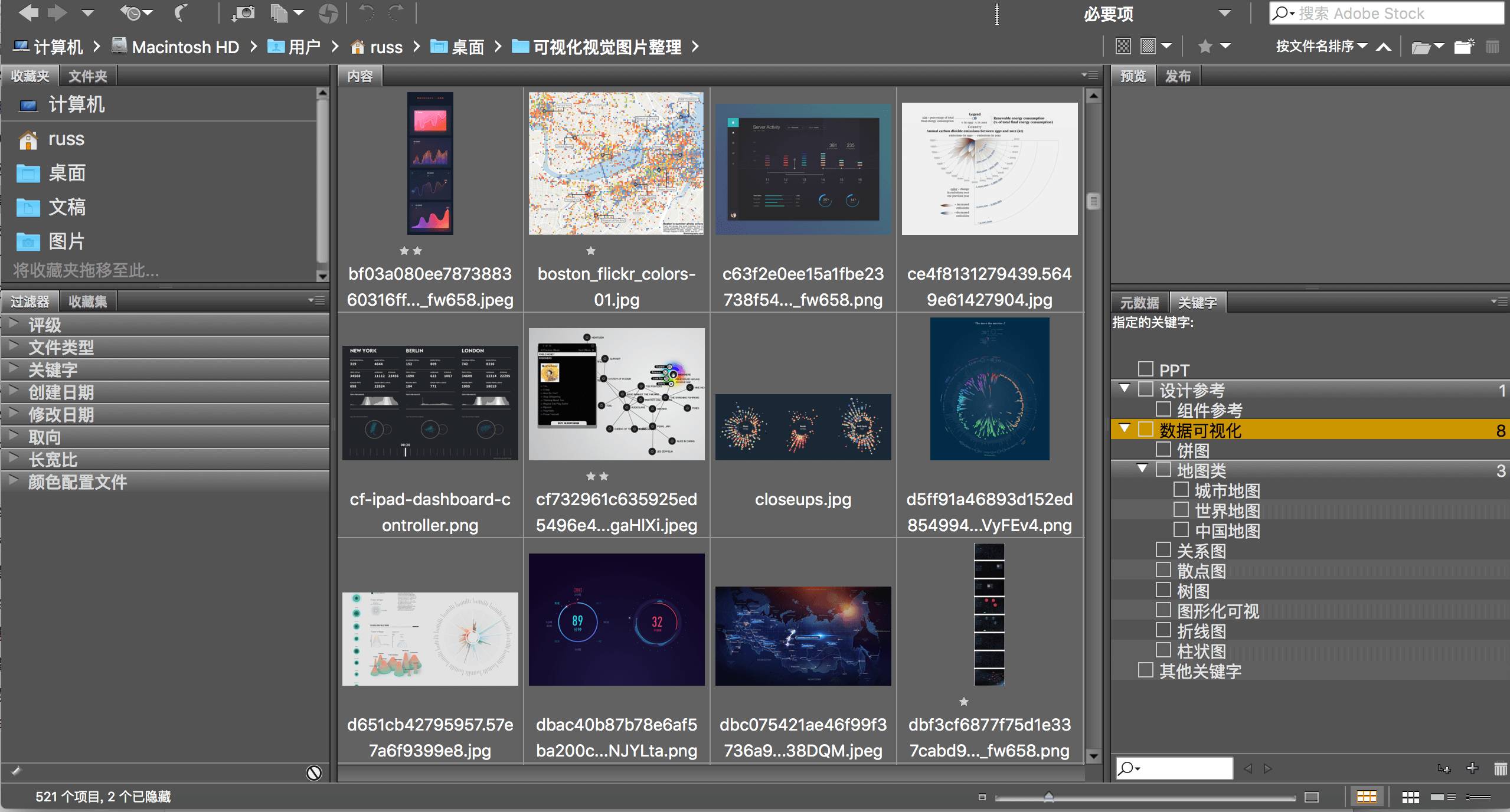Screen dimensions: 1510x812
Task: Get photos from camera icon
Action: pyautogui.click(x=243, y=12)
